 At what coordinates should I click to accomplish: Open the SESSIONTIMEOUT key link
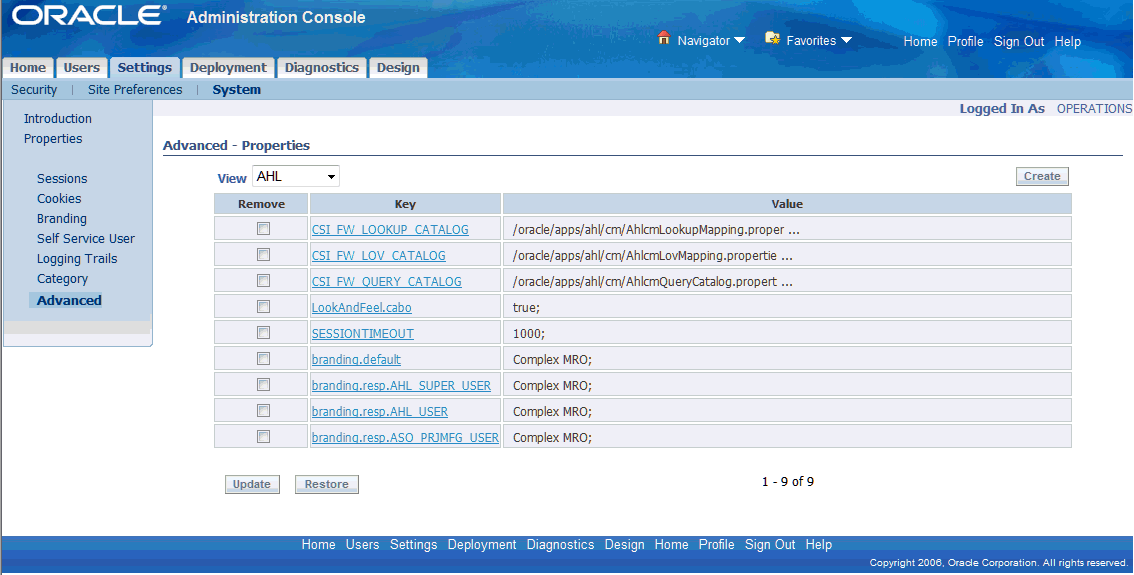[x=362, y=333]
